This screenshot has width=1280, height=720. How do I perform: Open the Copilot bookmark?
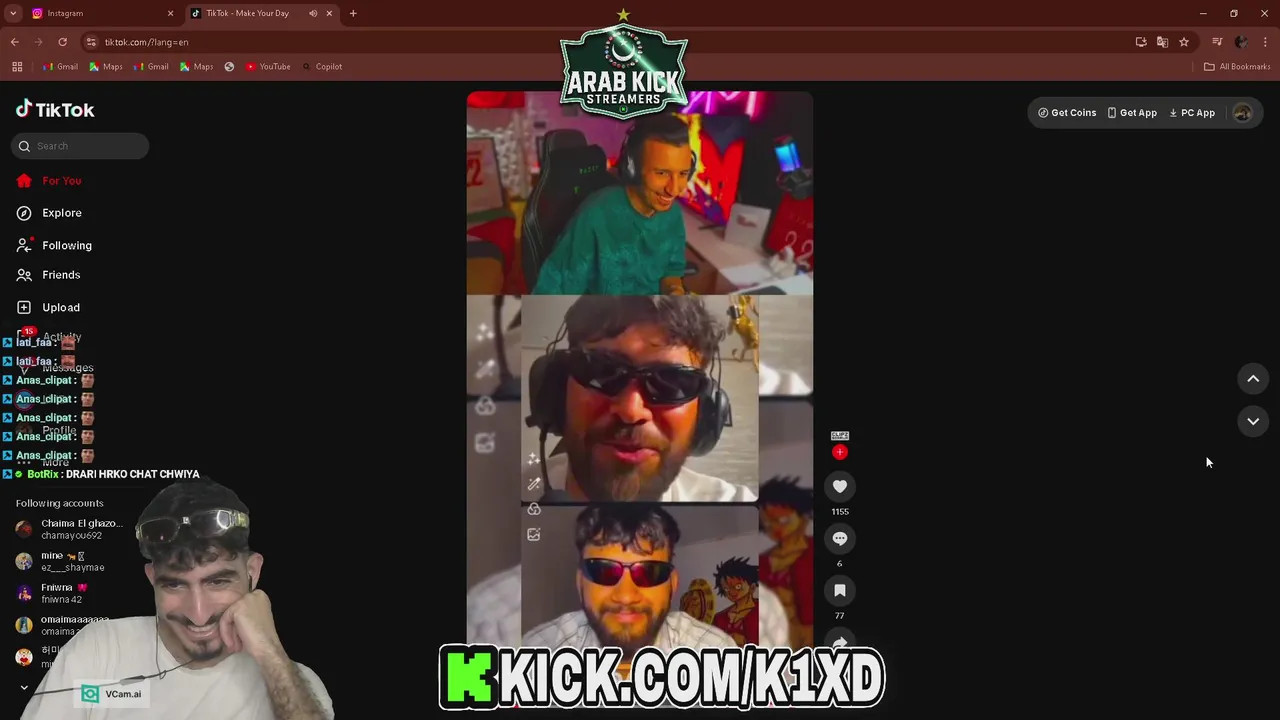(x=322, y=67)
